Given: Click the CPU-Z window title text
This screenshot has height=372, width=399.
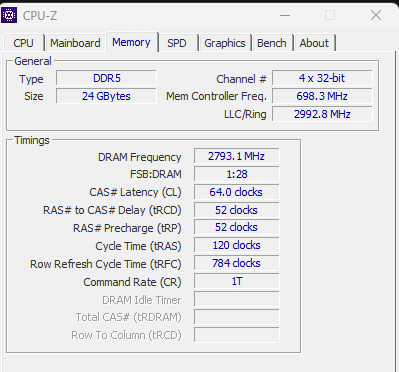Looking at the screenshot, I should pos(40,16).
